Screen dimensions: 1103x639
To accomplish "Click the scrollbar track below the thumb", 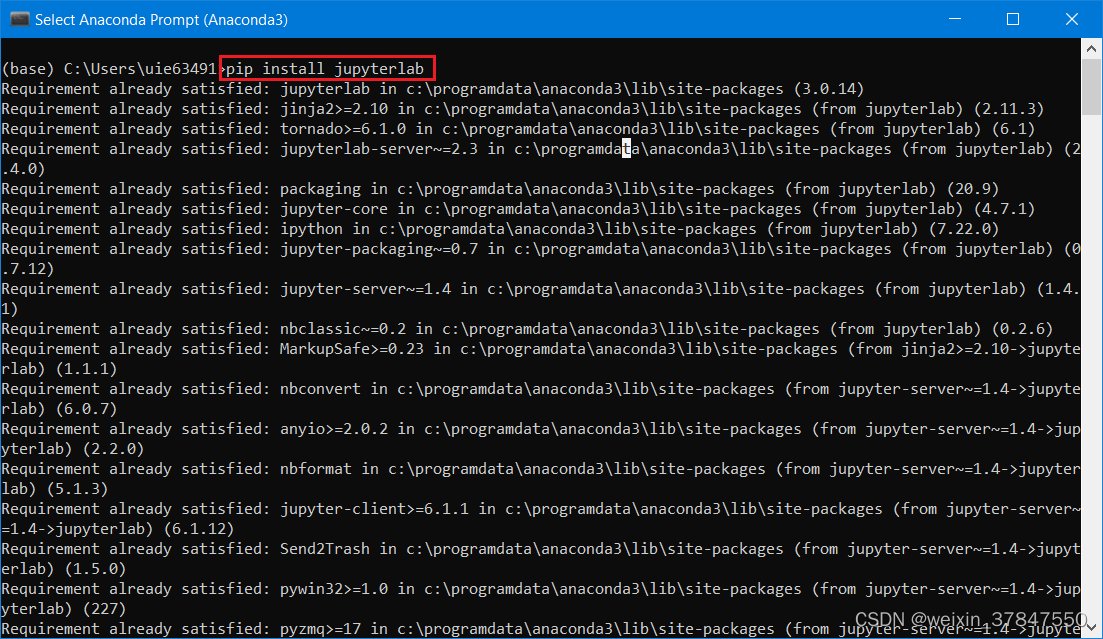I will click(1091, 350).
